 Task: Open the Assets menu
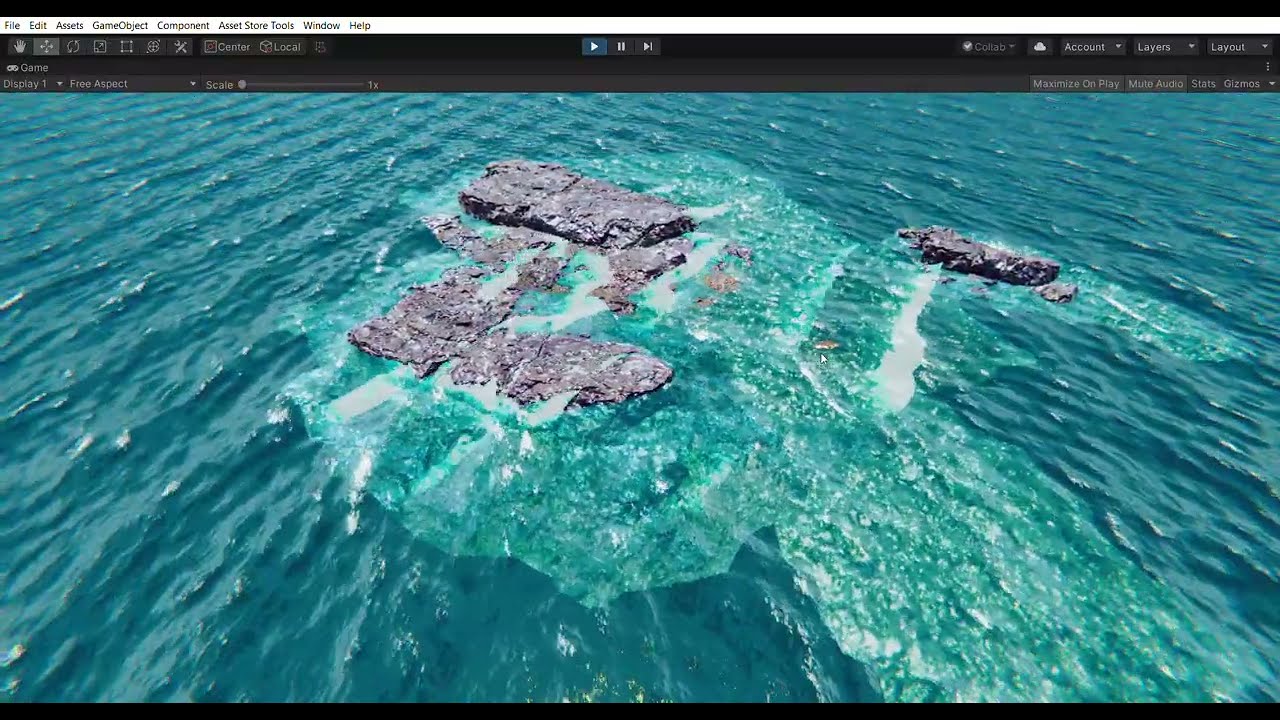(70, 25)
